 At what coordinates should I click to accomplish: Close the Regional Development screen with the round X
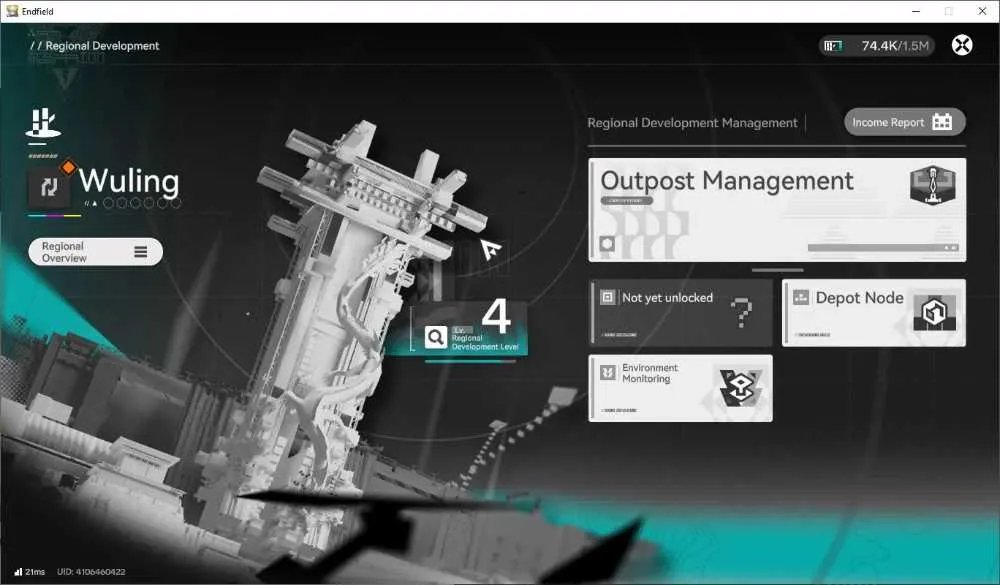tap(962, 45)
